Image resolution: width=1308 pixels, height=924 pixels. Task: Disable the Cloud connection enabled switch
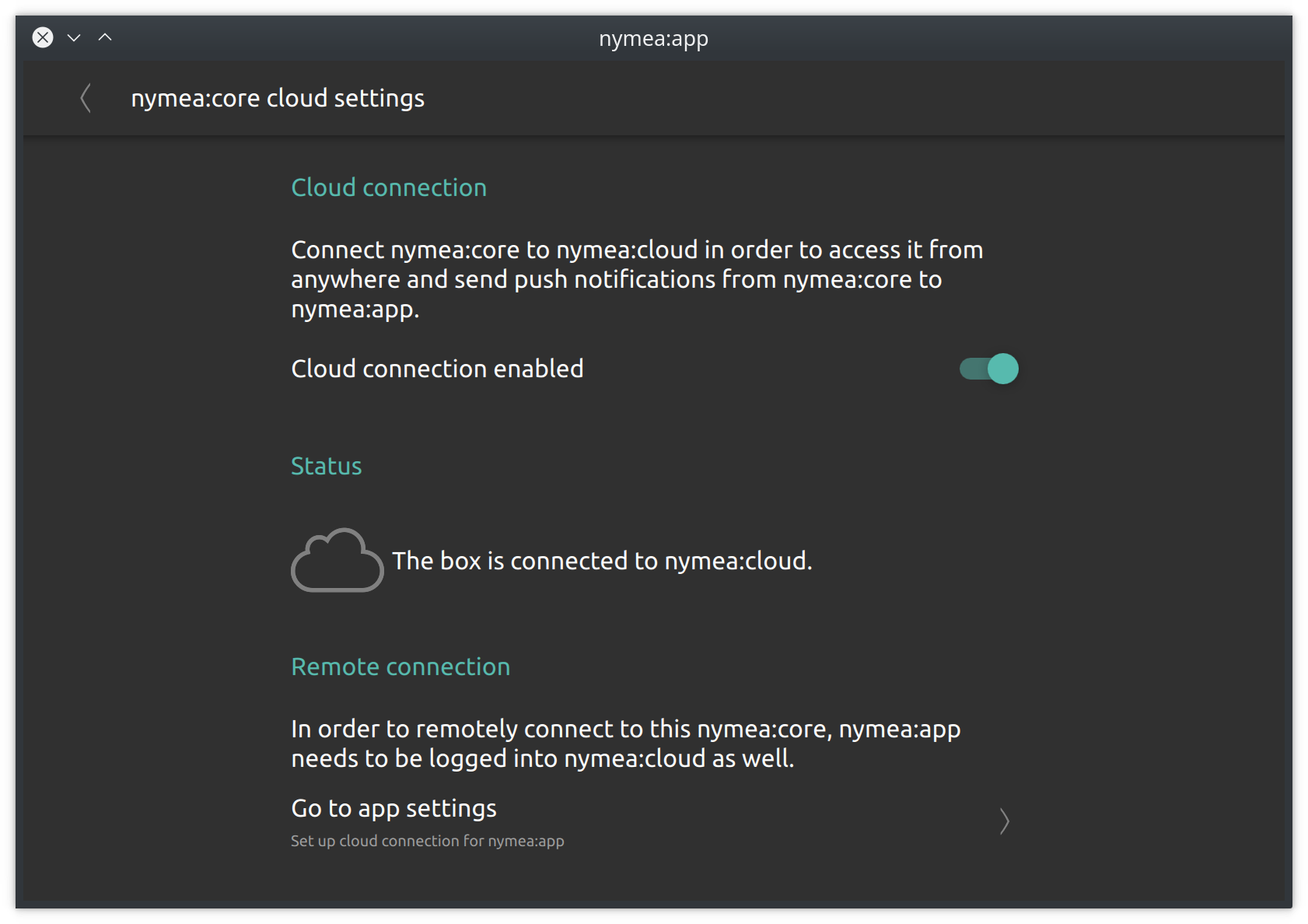988,369
